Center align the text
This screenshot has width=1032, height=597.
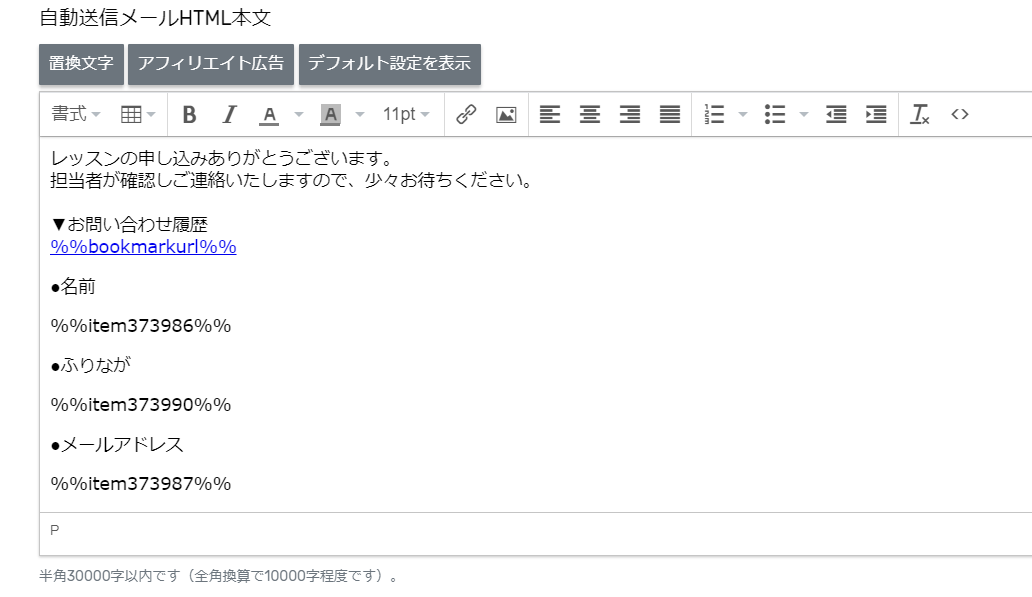coord(590,115)
